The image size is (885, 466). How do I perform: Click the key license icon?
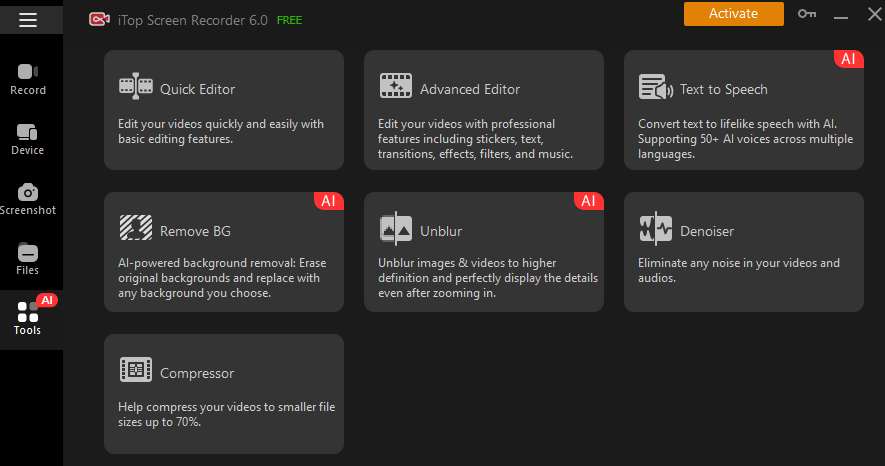807,14
